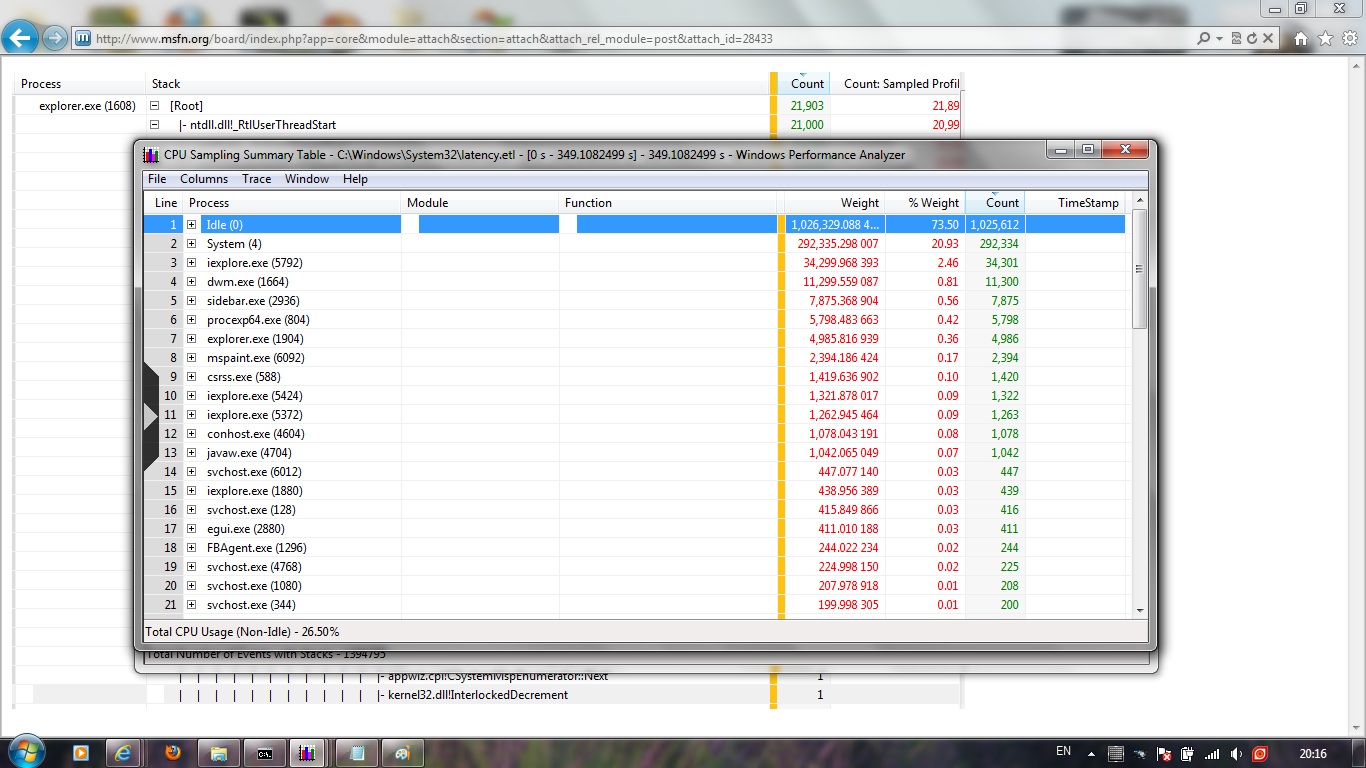
Task: Expand mspaint.exe (6092) row
Action: coord(191,358)
